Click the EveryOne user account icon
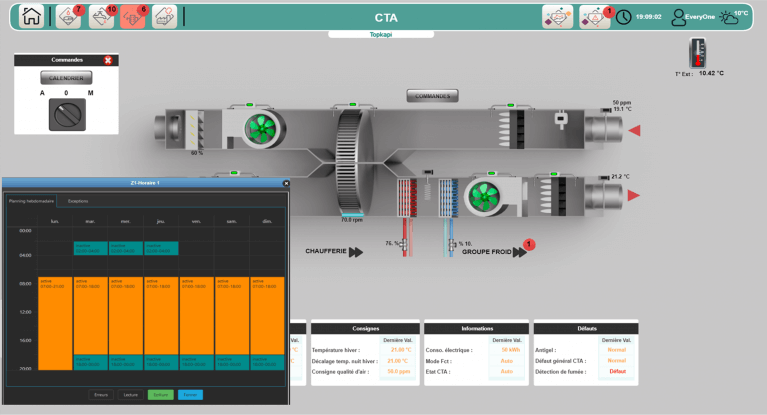Screen dimensions: 767x415 coord(681,17)
